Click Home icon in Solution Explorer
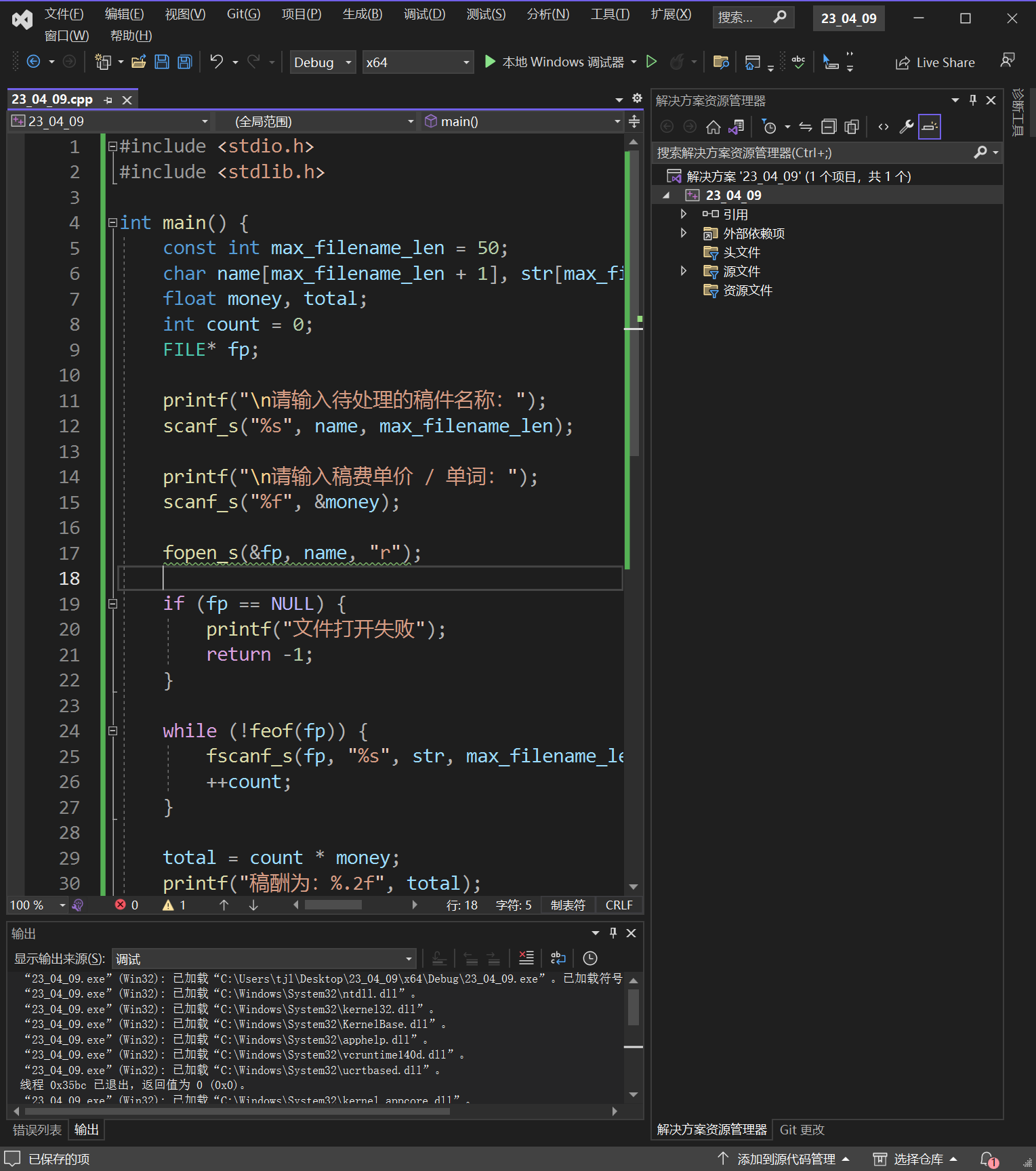The width and height of the screenshot is (1036, 1171). coord(713,127)
